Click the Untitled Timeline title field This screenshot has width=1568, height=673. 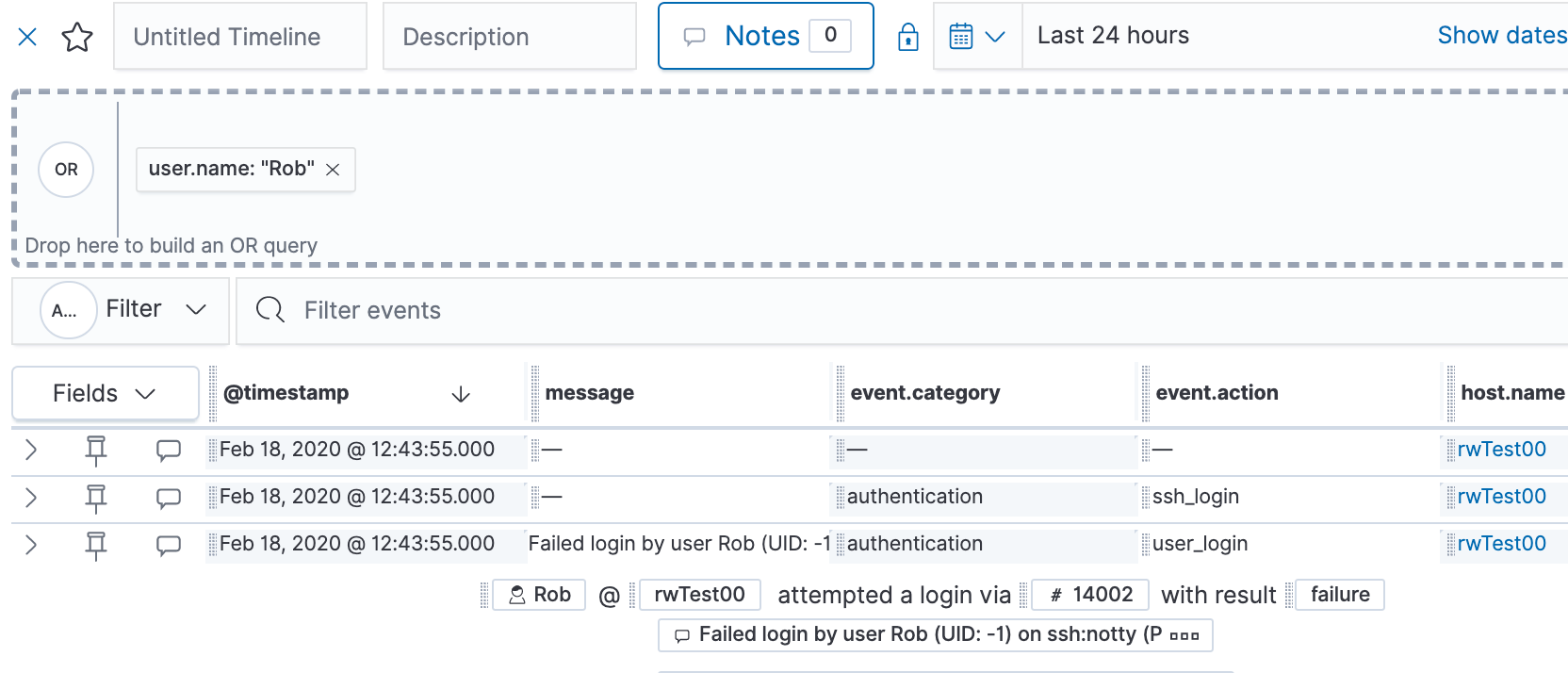pyautogui.click(x=240, y=37)
